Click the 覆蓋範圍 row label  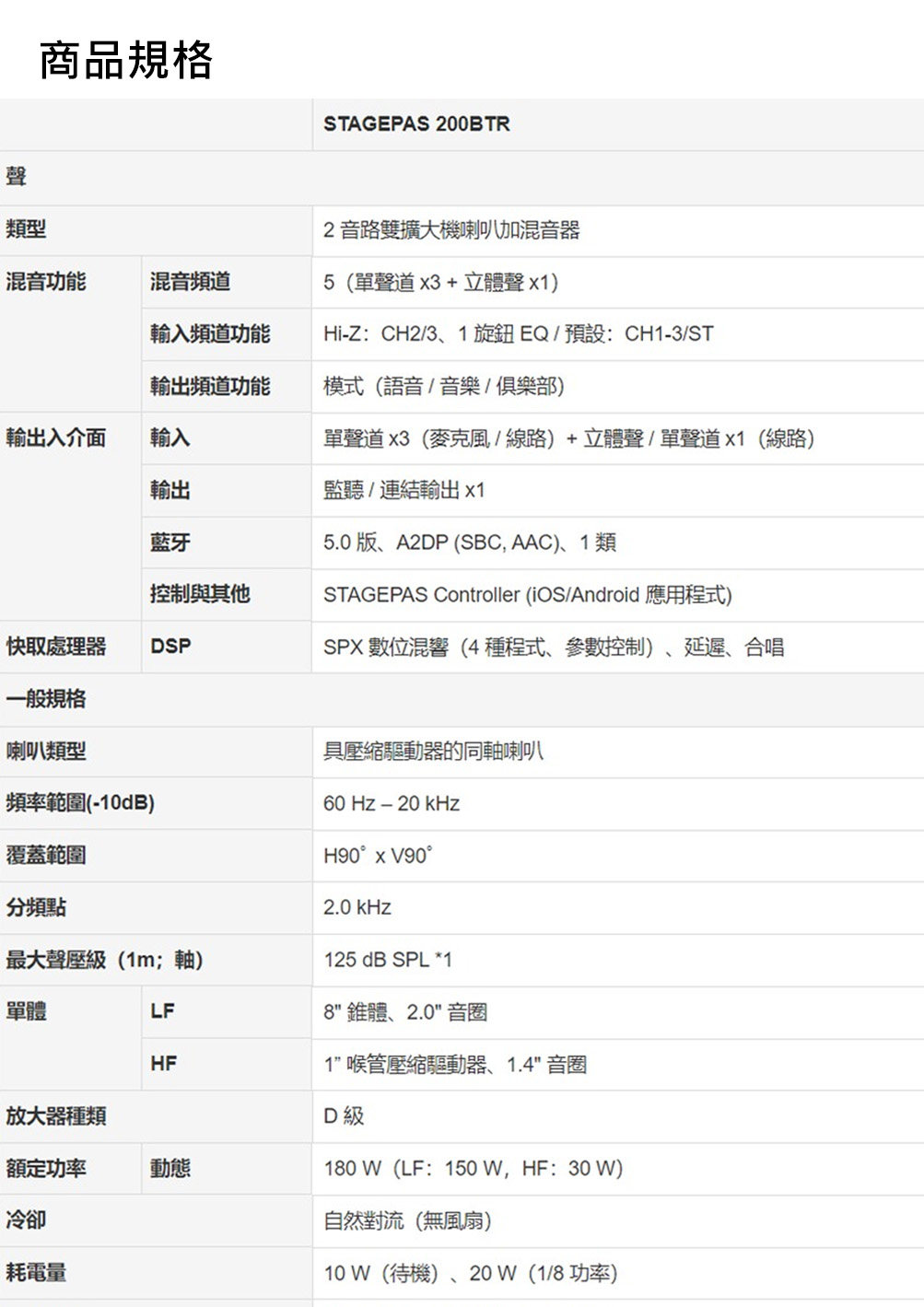[x=46, y=855]
